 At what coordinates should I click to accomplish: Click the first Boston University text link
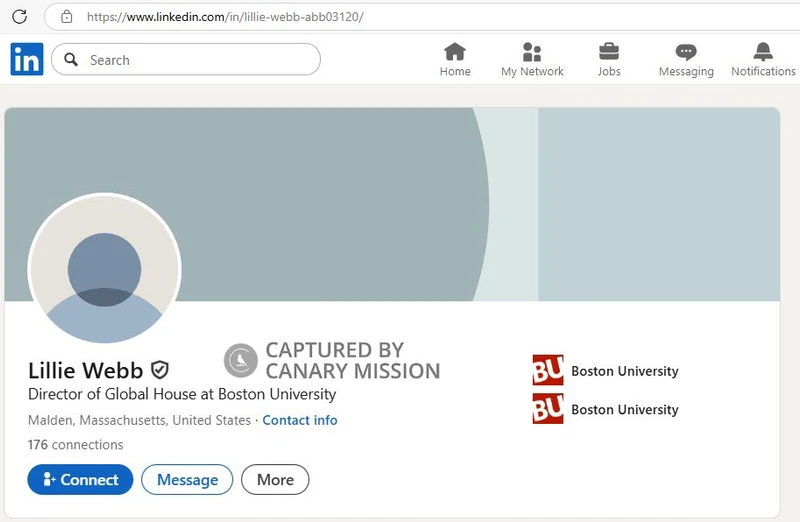(x=624, y=371)
